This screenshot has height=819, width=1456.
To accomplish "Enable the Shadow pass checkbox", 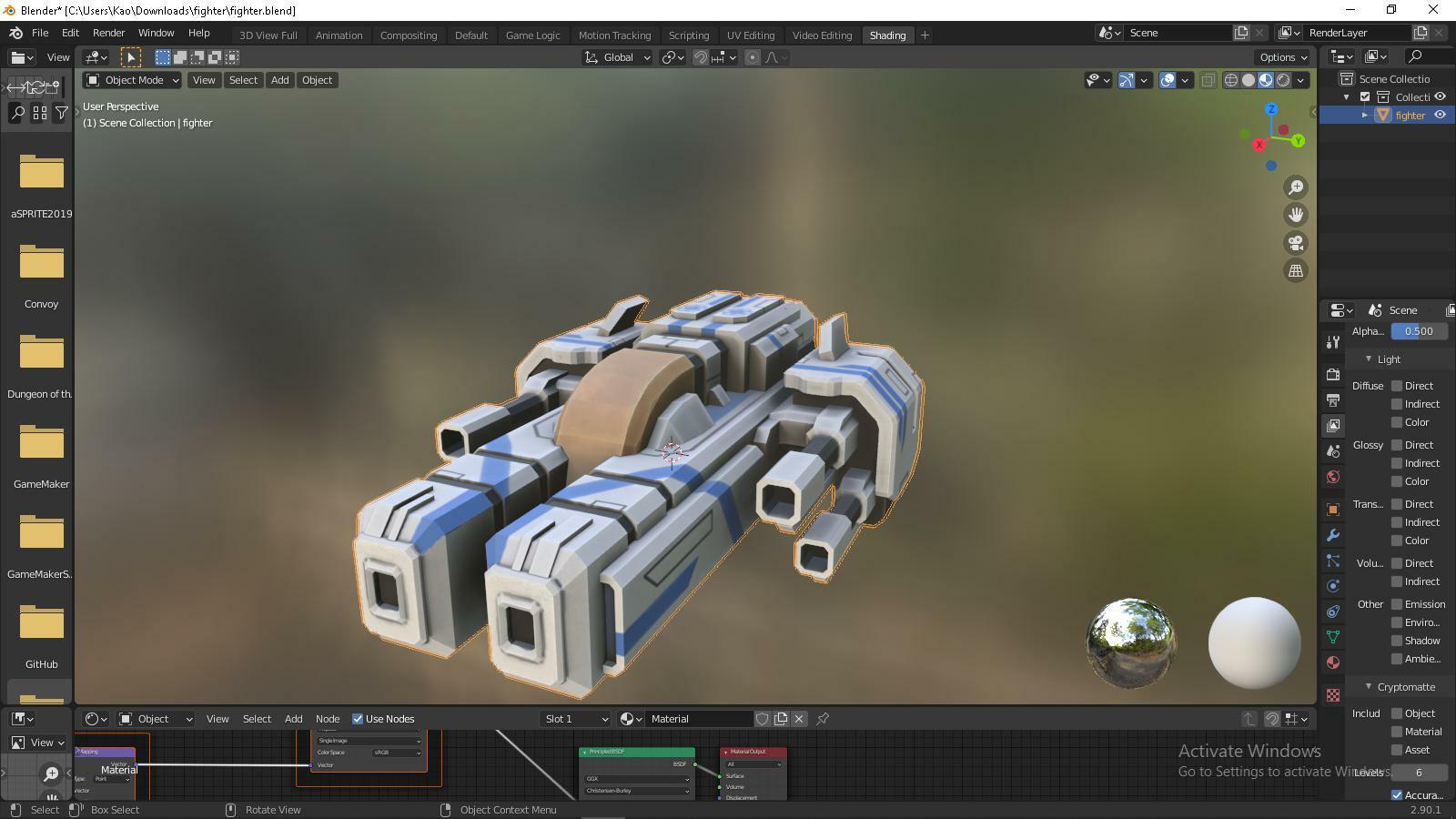I will [x=1397, y=641].
